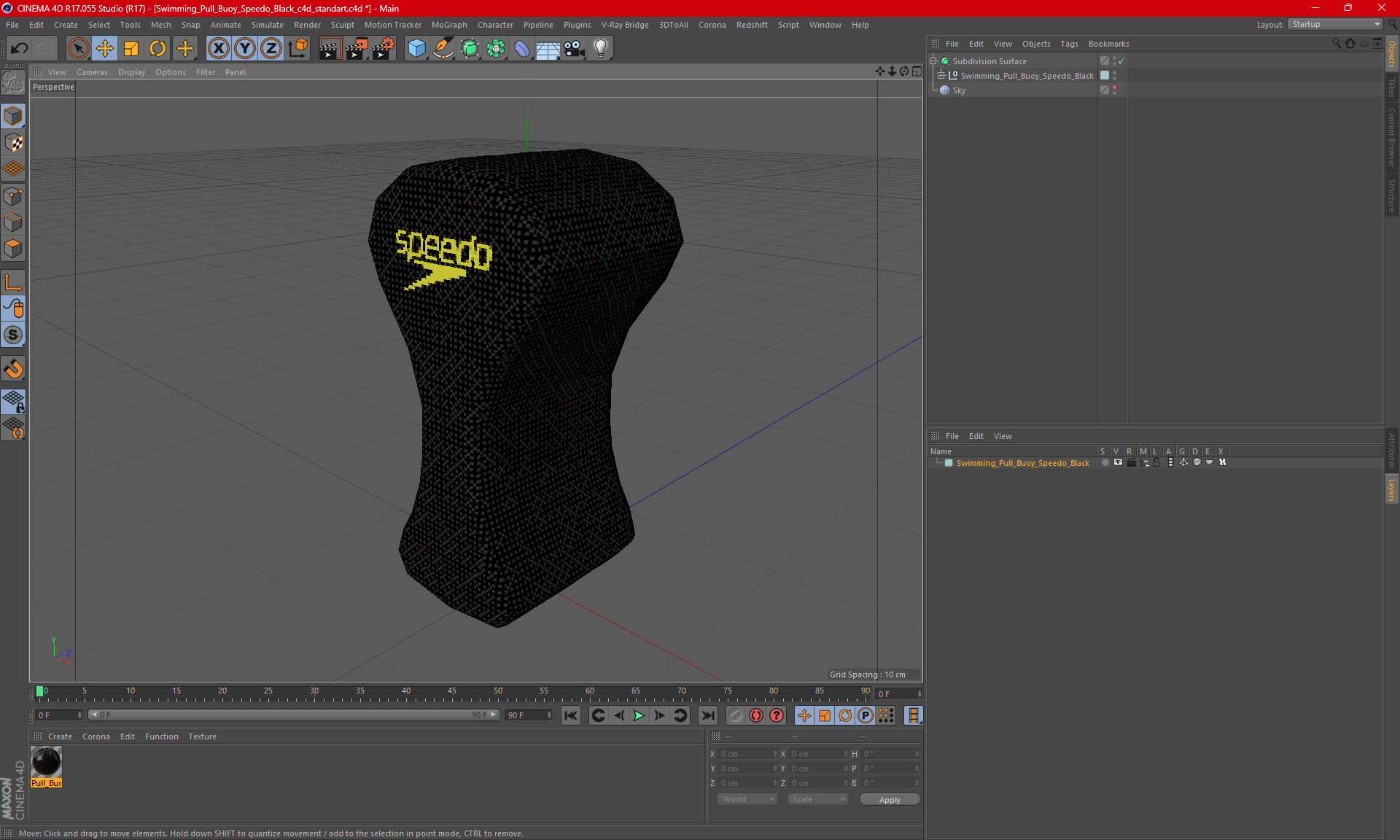
Task: Add a Cube primitive object
Action: (416, 49)
